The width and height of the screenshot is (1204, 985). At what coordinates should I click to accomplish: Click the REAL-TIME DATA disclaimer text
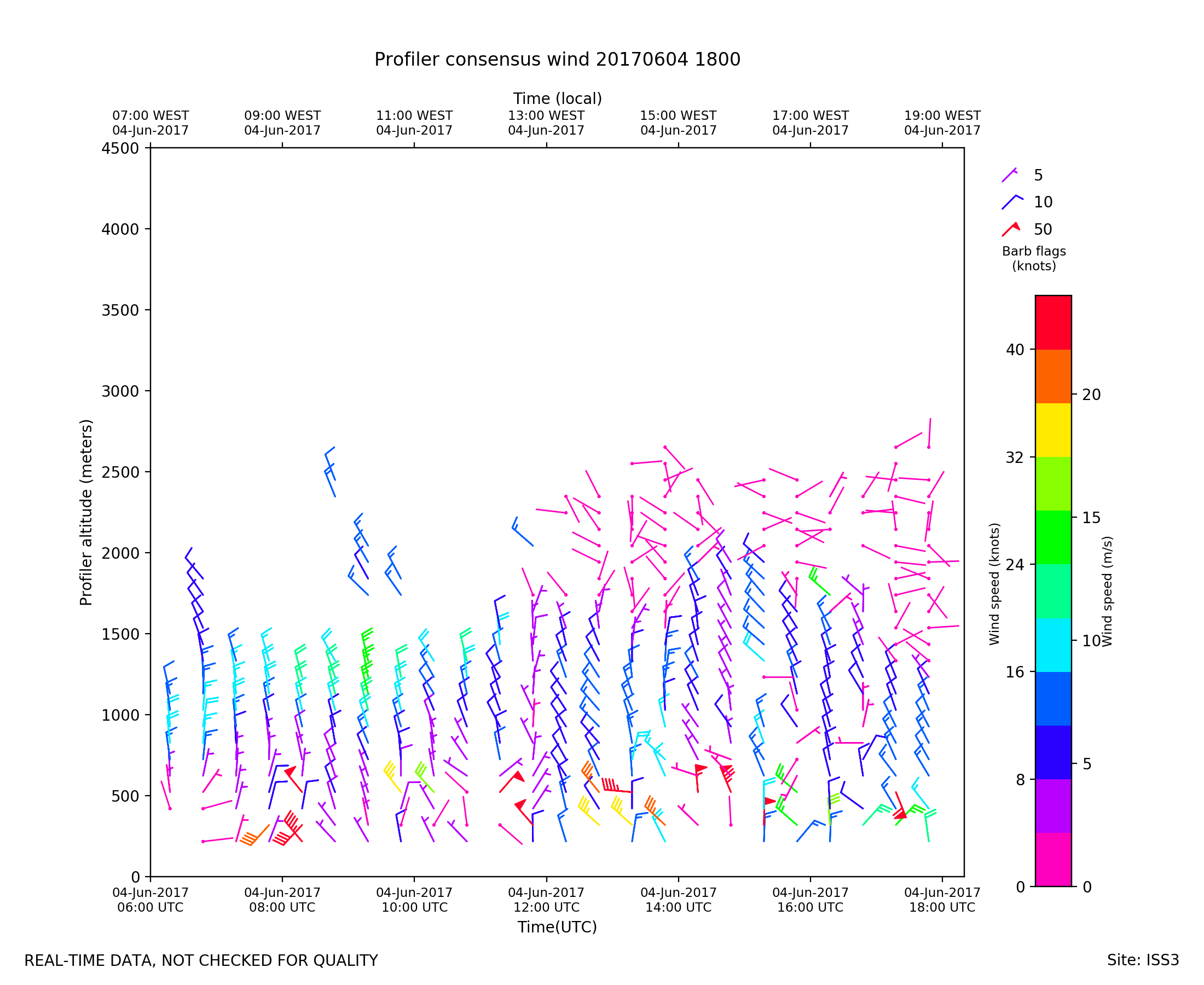tap(201, 960)
